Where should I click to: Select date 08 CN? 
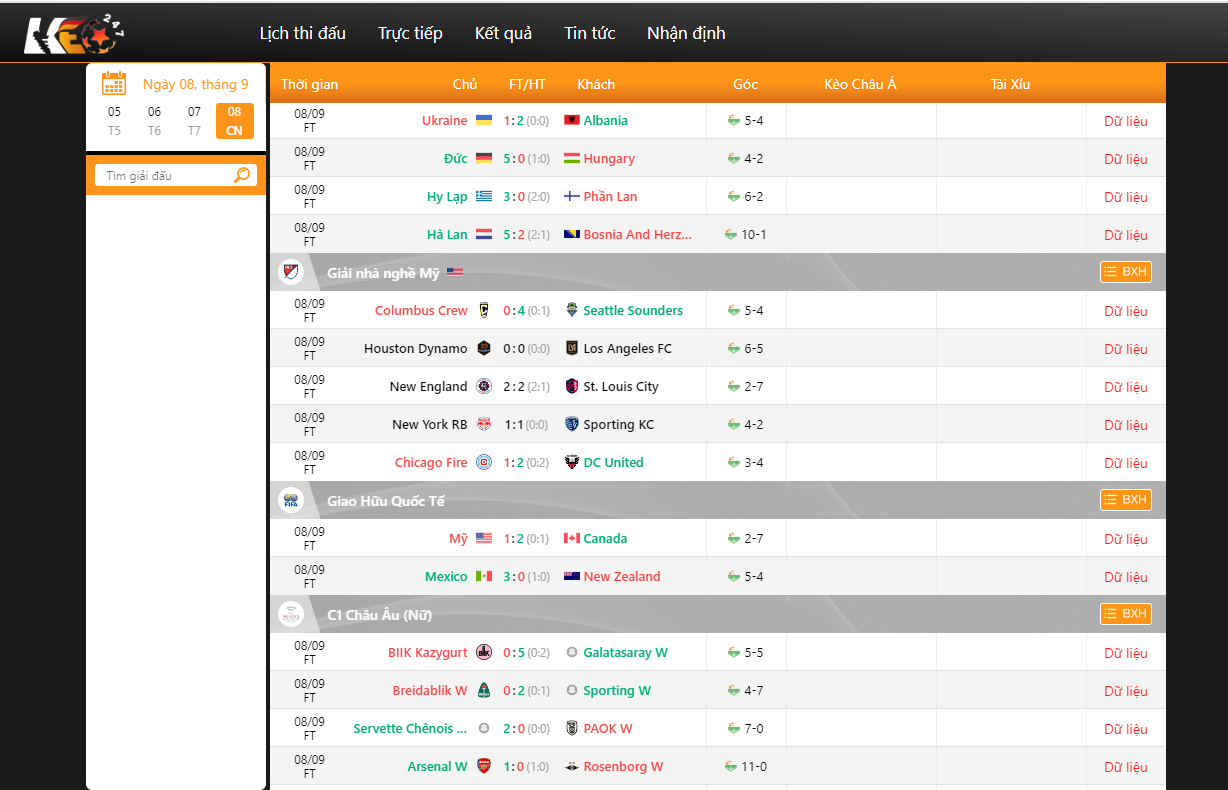(234, 121)
